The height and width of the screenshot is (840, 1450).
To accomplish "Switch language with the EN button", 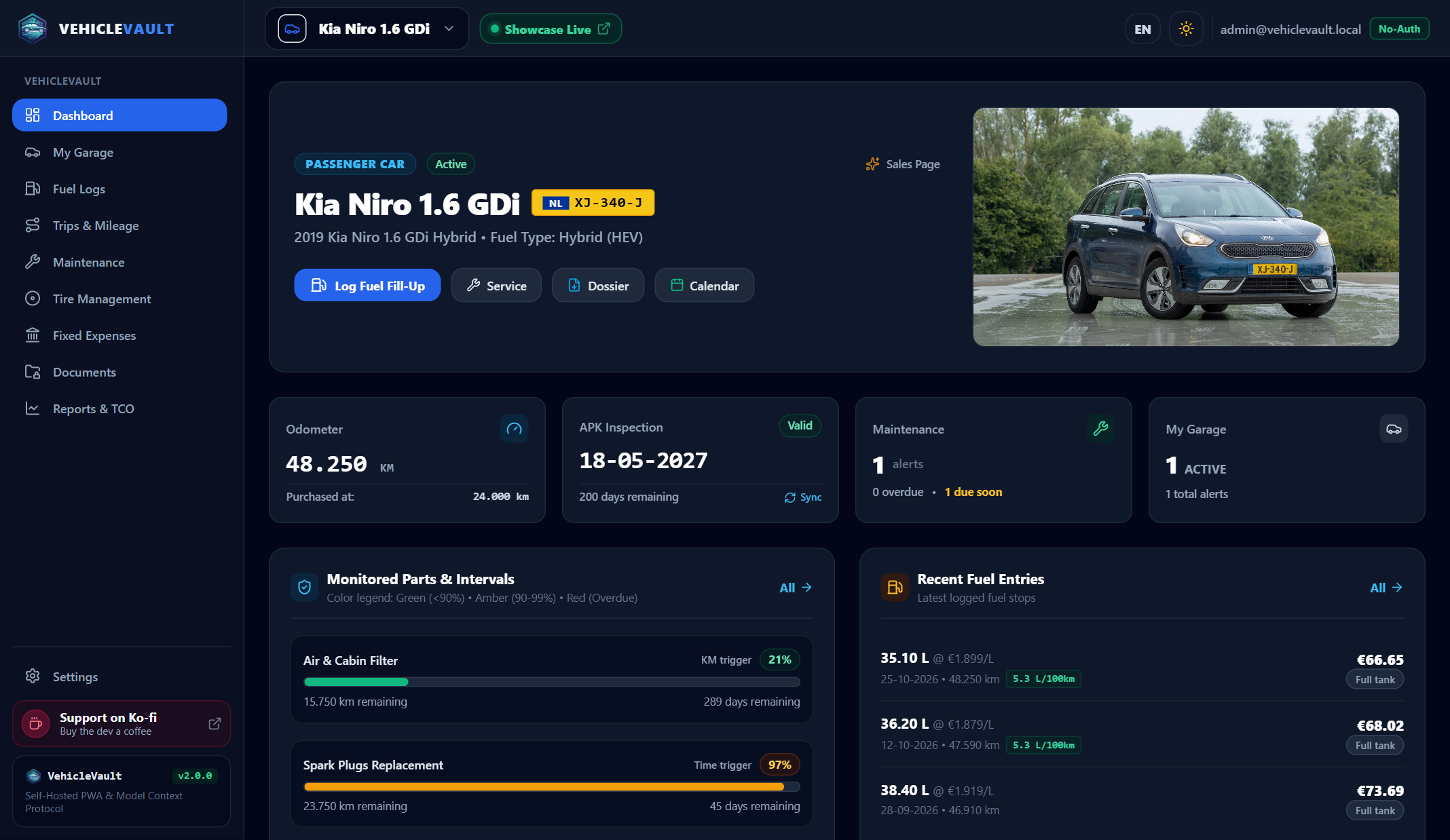I will coord(1142,29).
